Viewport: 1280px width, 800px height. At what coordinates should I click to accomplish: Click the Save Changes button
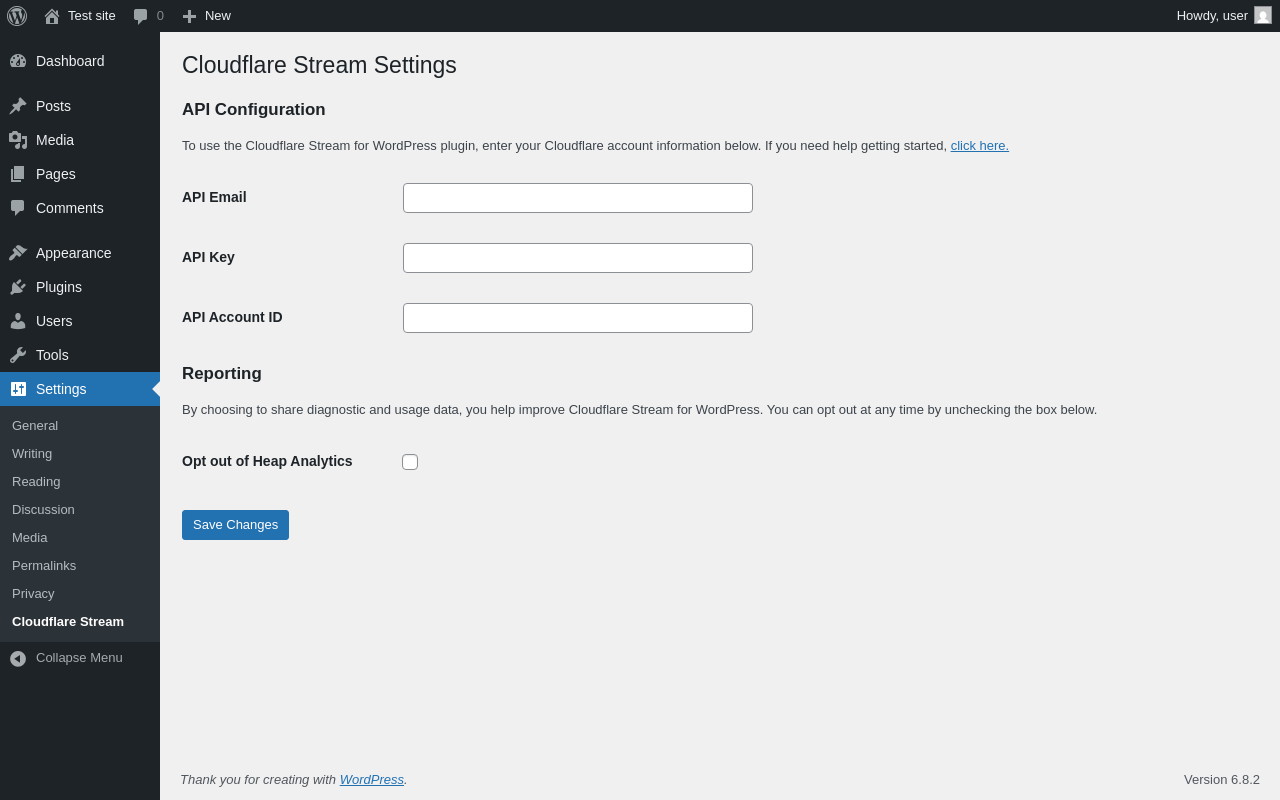point(235,525)
